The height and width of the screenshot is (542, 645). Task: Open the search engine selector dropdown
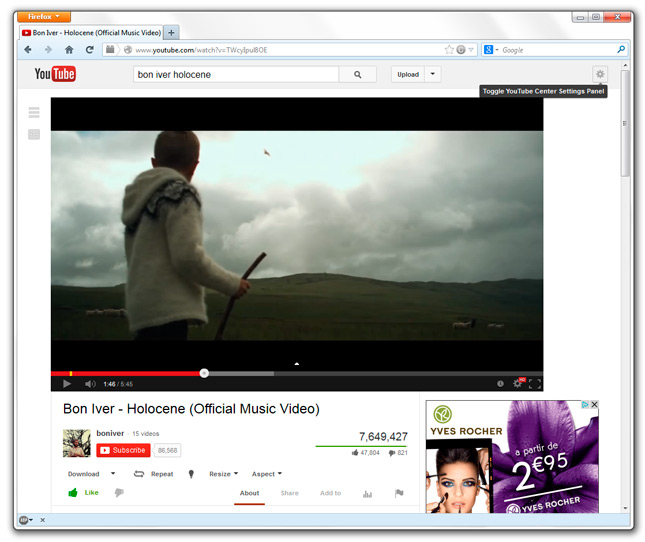(491, 50)
